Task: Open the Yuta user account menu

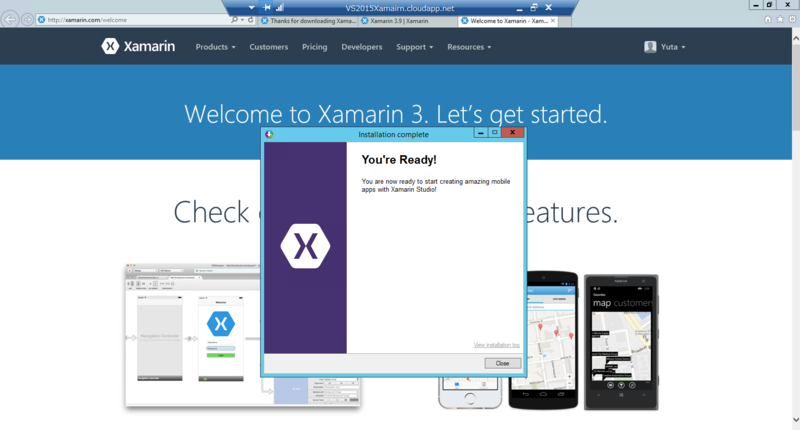Action: click(665, 47)
